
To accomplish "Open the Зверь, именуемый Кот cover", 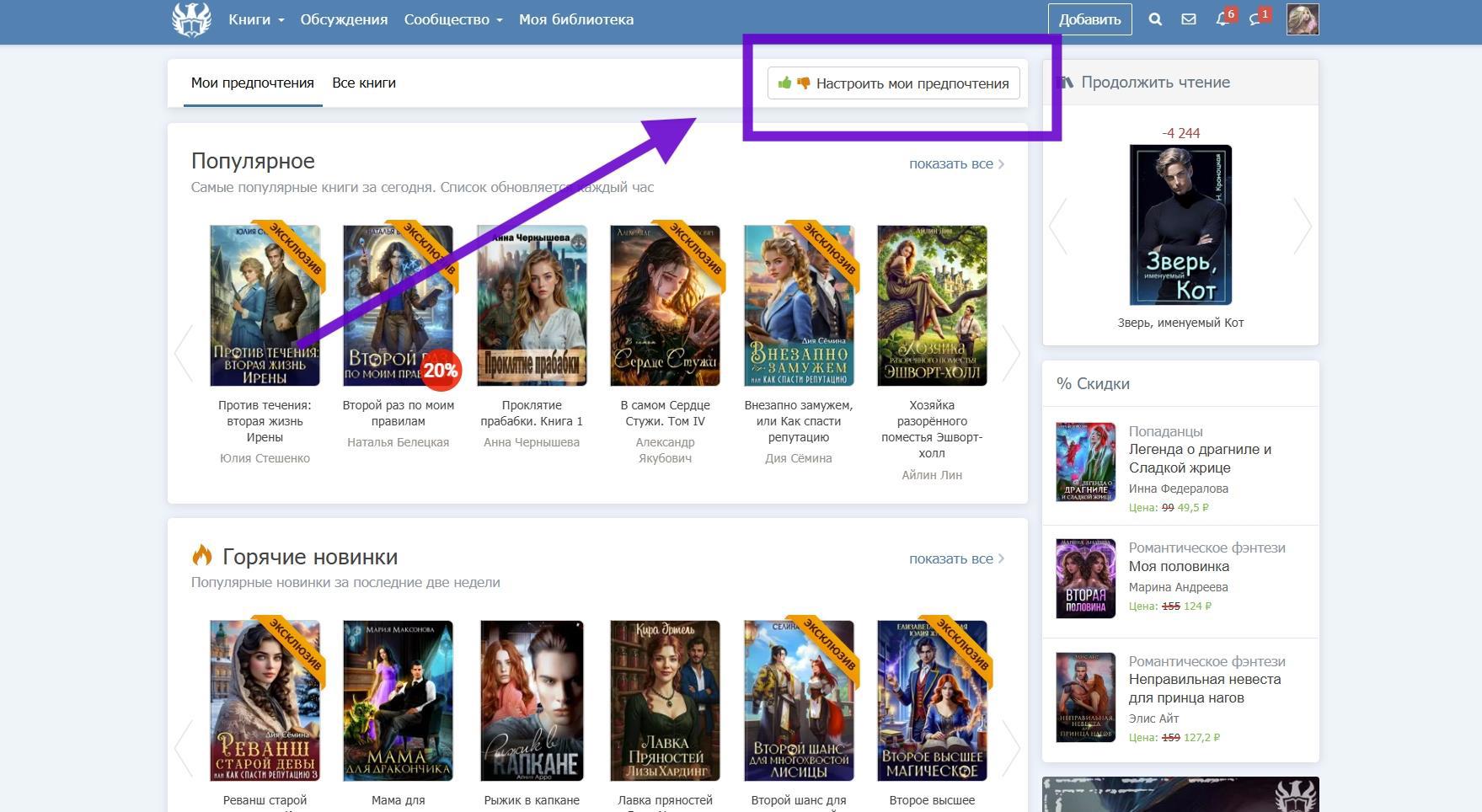I will (x=1180, y=225).
